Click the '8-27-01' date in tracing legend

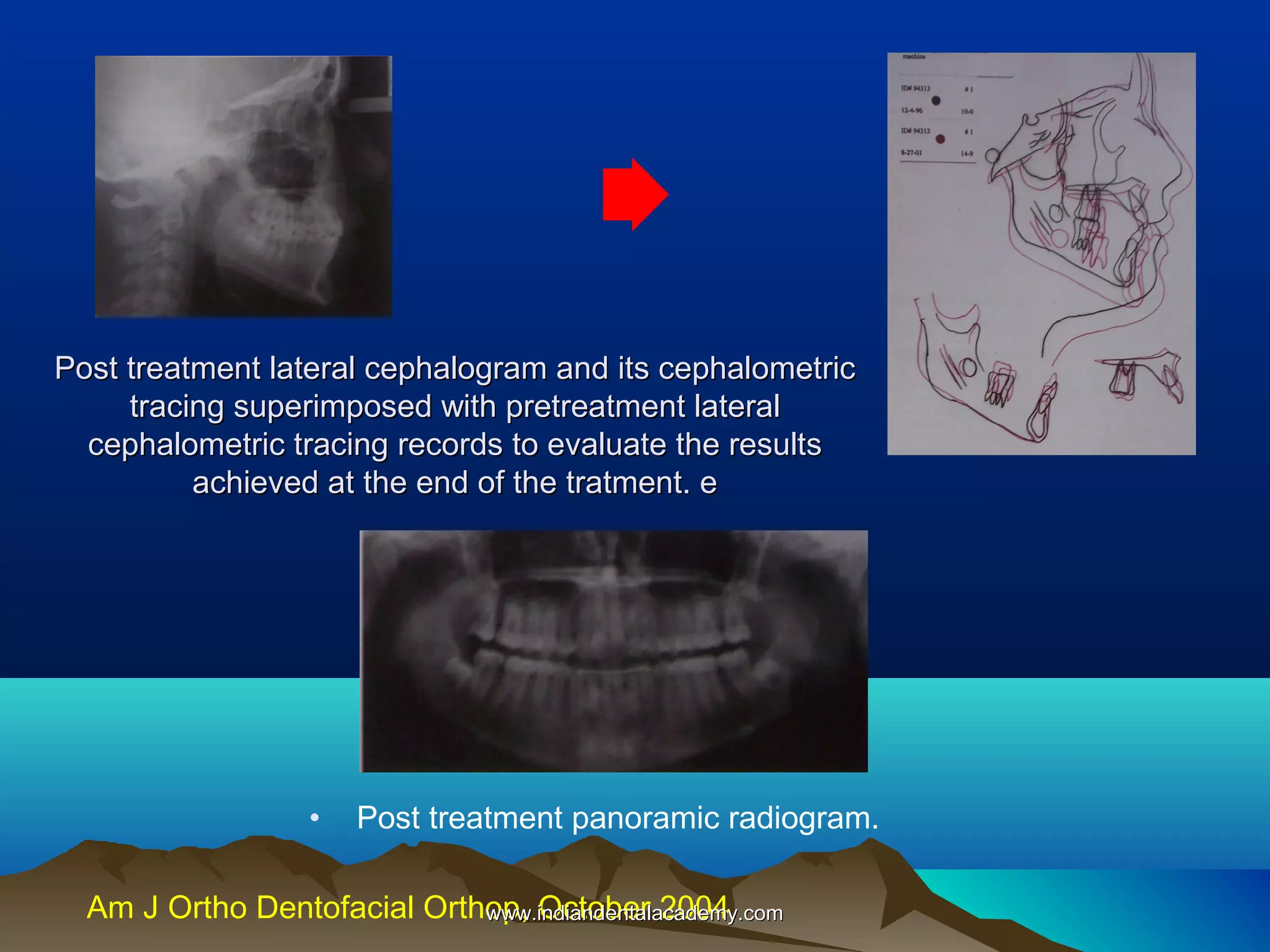click(x=912, y=152)
